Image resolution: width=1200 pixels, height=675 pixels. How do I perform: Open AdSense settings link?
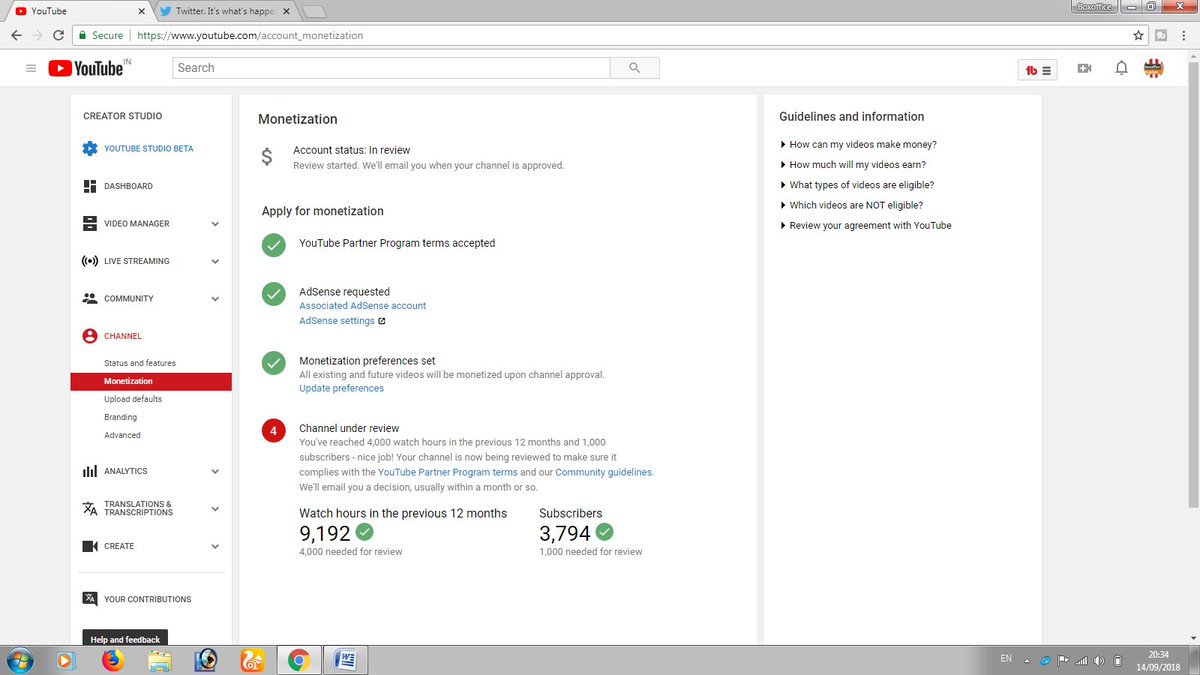336,321
